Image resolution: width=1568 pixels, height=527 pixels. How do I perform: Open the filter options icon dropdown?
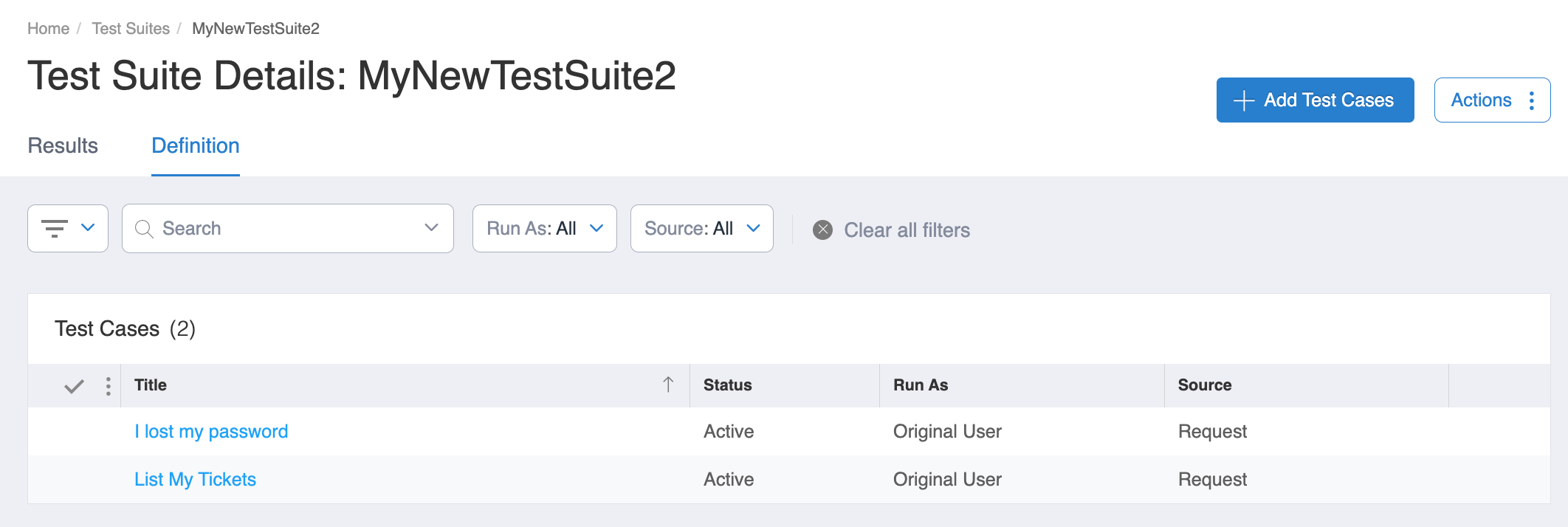(x=68, y=228)
